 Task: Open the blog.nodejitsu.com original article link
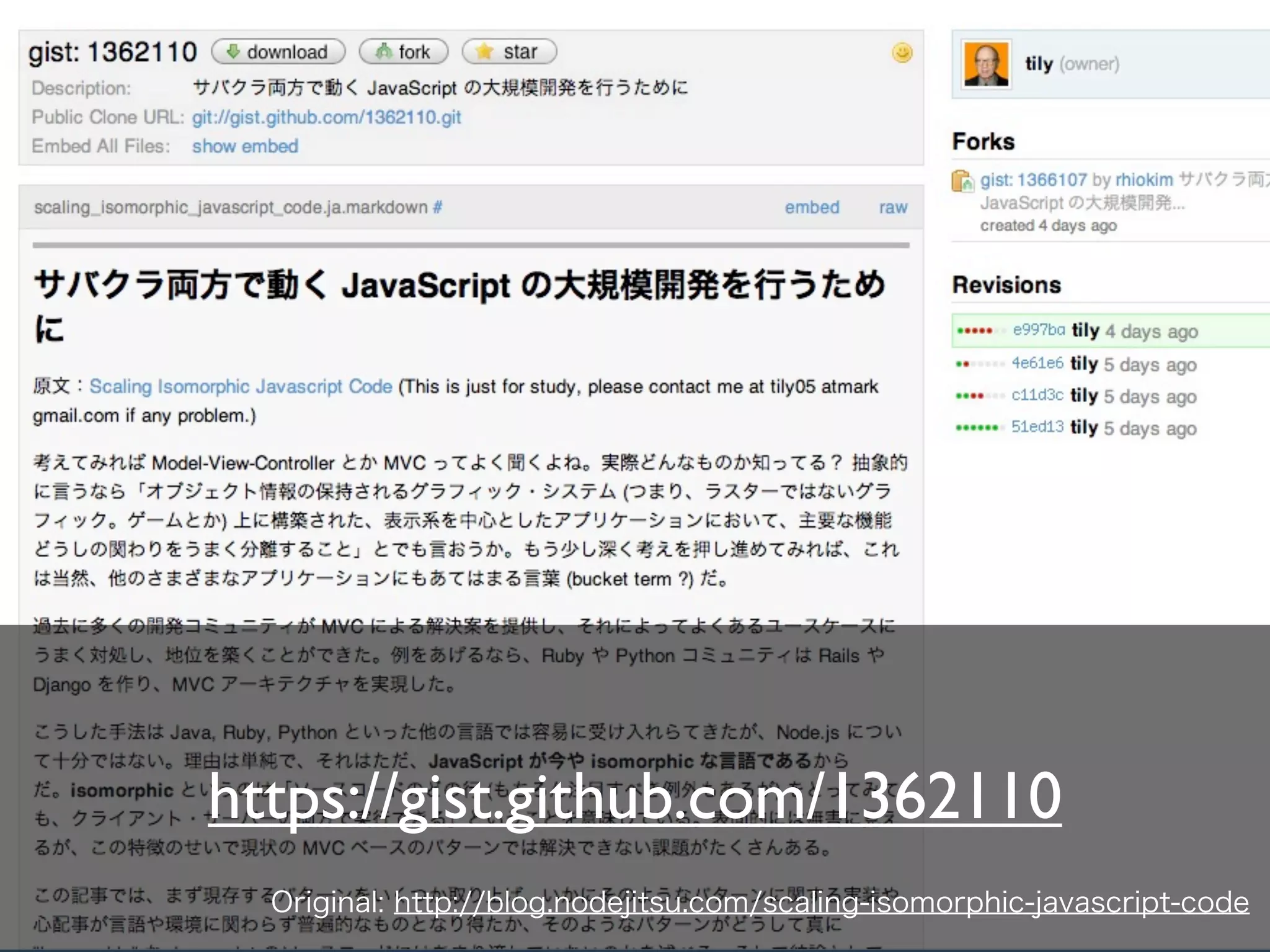(821, 902)
